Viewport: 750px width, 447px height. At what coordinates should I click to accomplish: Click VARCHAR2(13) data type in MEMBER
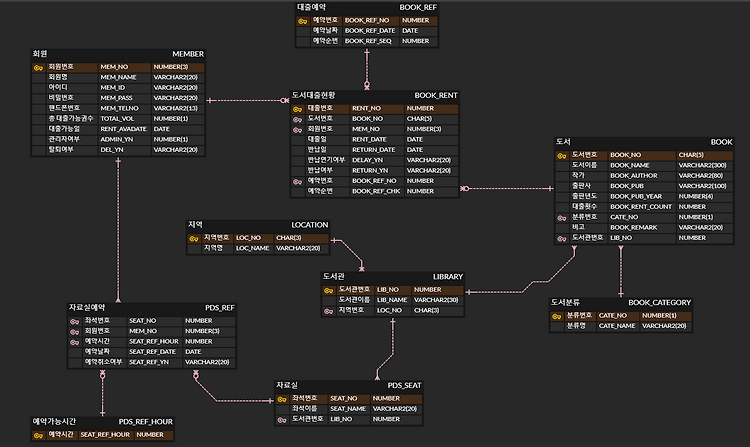click(x=176, y=109)
